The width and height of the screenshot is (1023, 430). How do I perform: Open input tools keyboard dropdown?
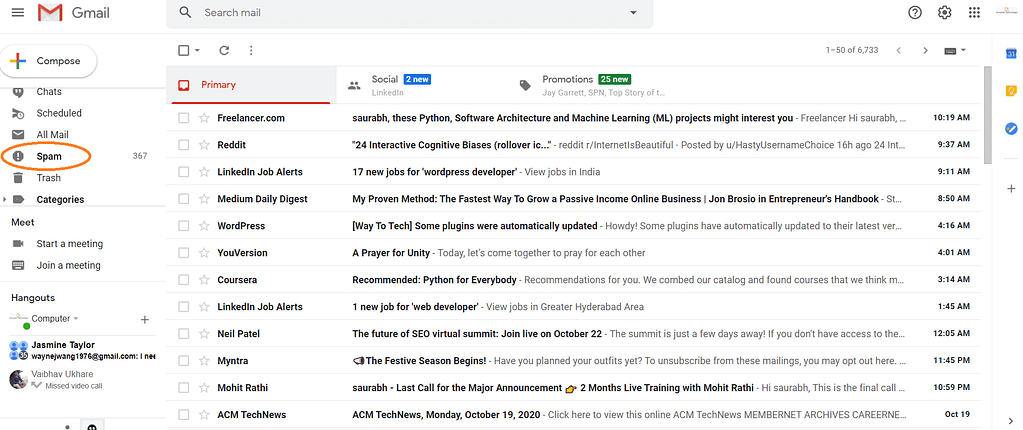954,50
